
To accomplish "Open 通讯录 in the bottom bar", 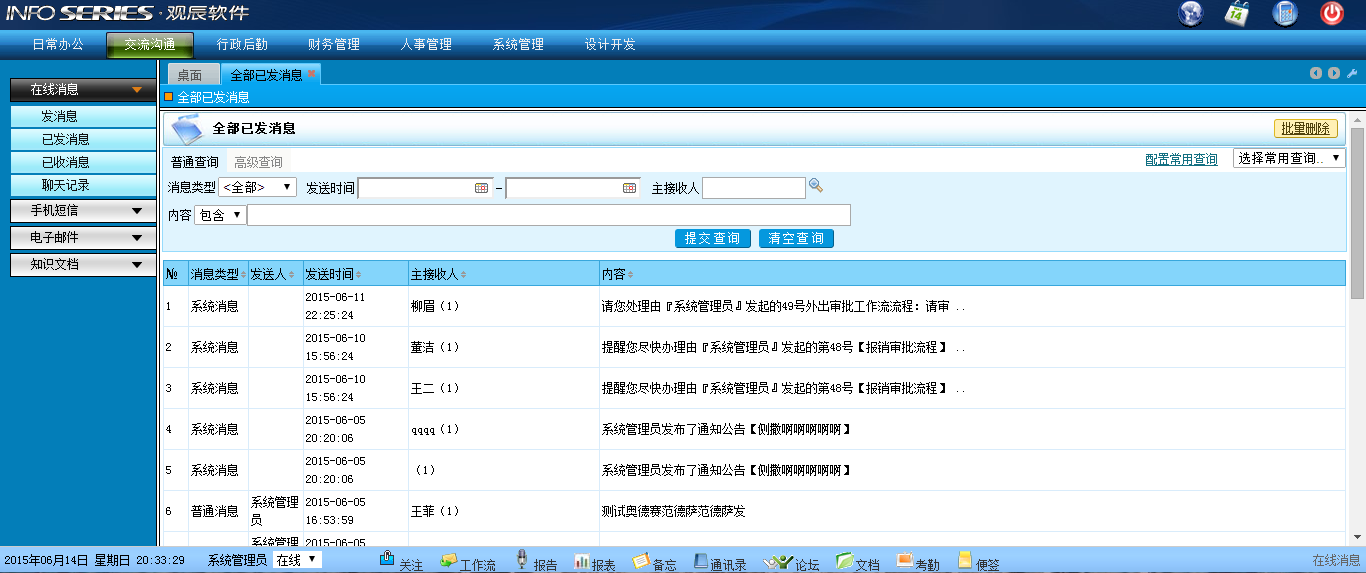I will pyautogui.click(x=720, y=562).
